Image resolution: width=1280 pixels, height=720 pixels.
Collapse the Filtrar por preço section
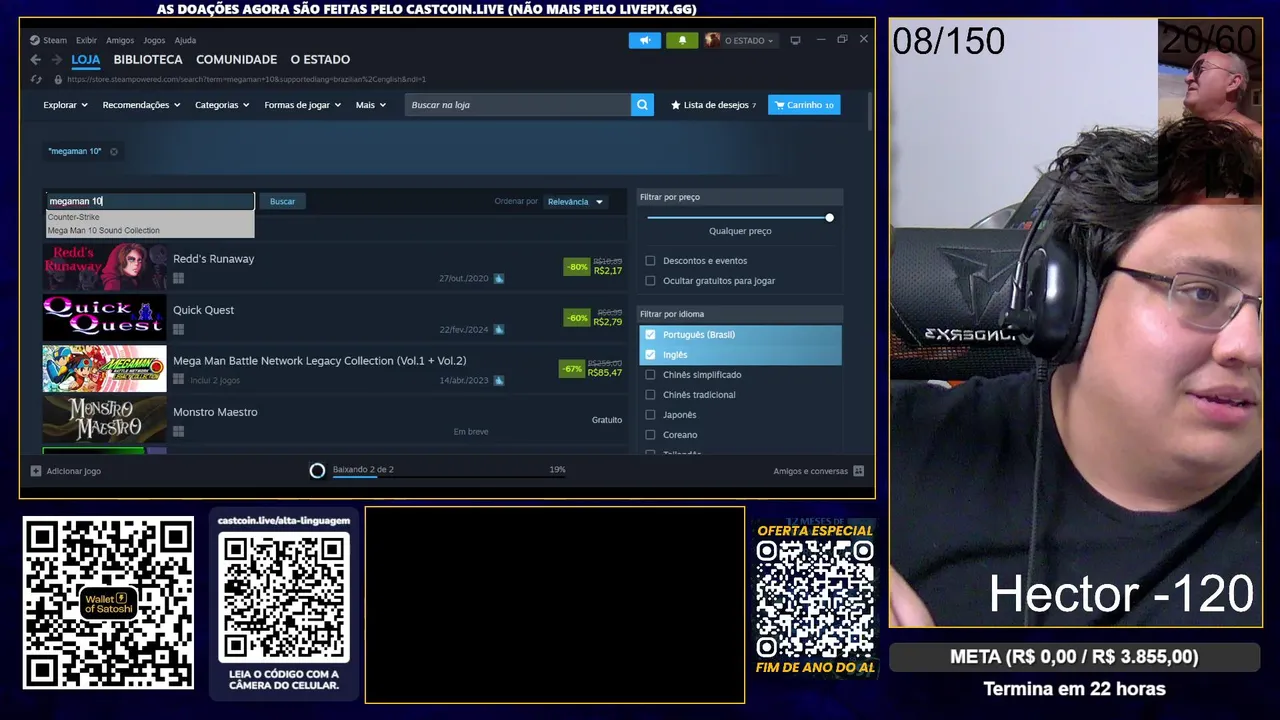tap(740, 197)
